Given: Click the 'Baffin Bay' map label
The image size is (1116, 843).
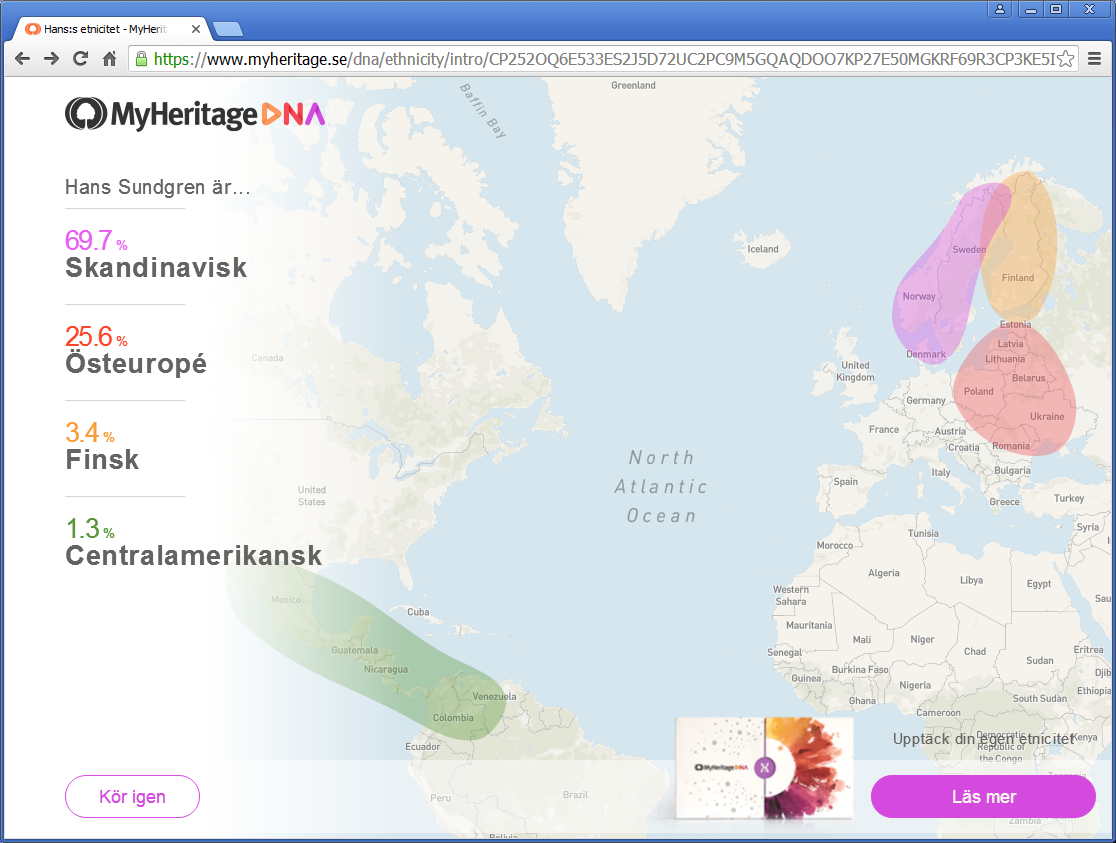Looking at the screenshot, I should click(483, 110).
